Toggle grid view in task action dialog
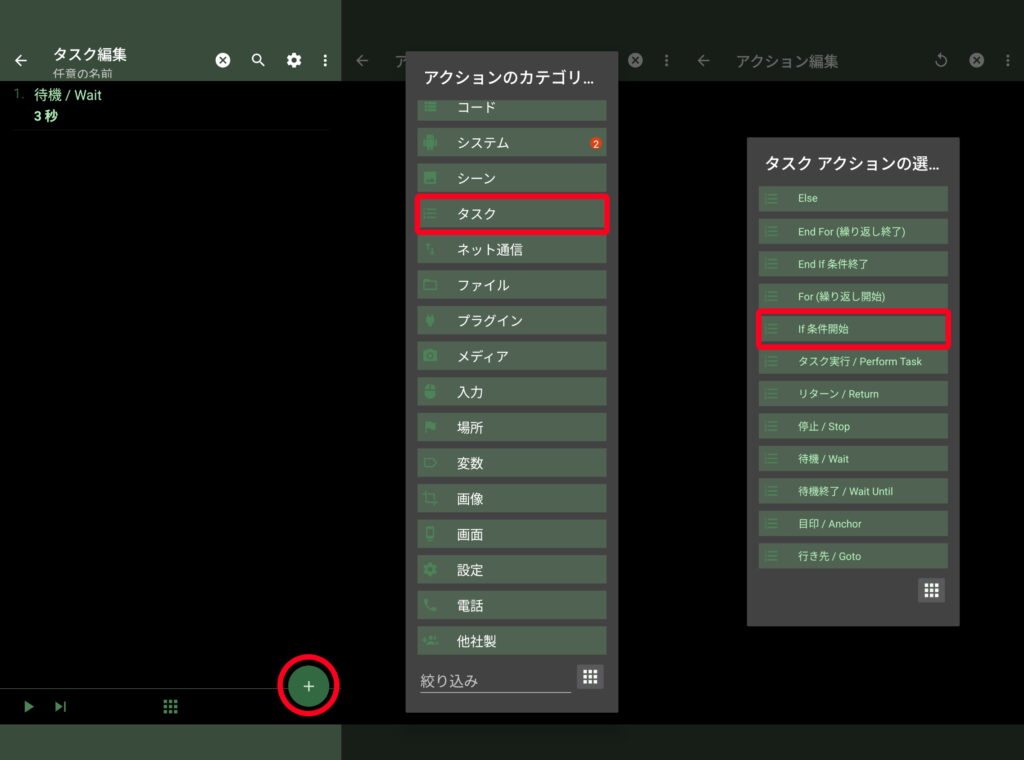This screenshot has width=1024, height=760. (x=931, y=590)
